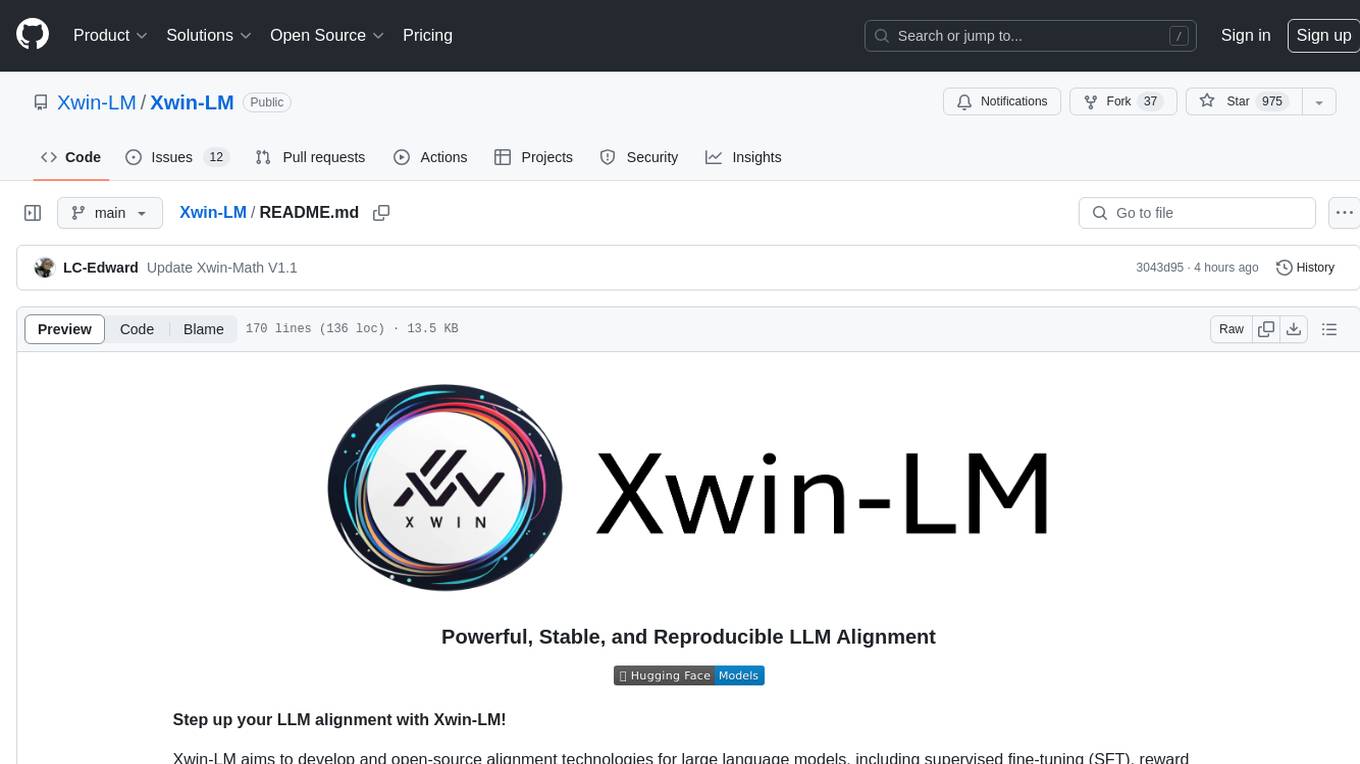Viewport: 1360px width, 764px height.
Task: Switch to the Security tab
Action: coord(639,157)
